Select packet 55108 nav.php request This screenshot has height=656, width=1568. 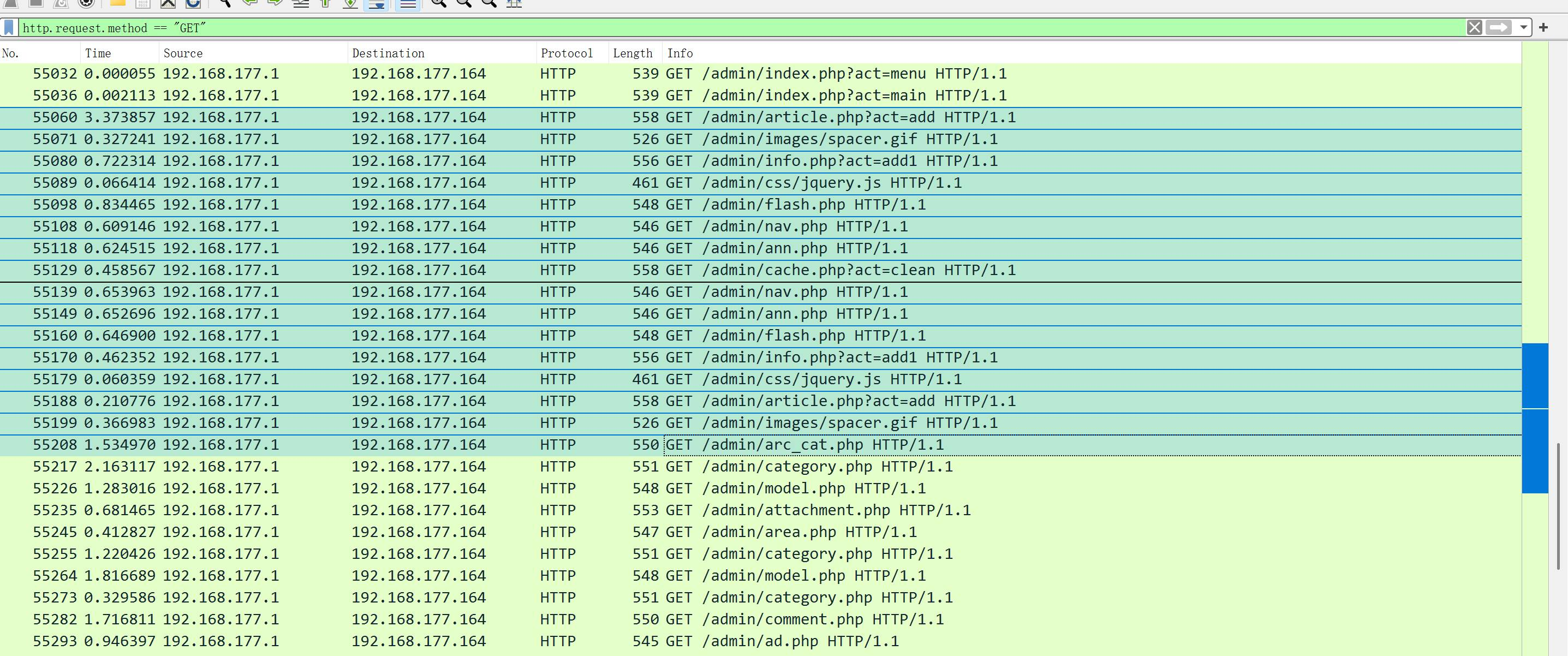tap(761, 227)
